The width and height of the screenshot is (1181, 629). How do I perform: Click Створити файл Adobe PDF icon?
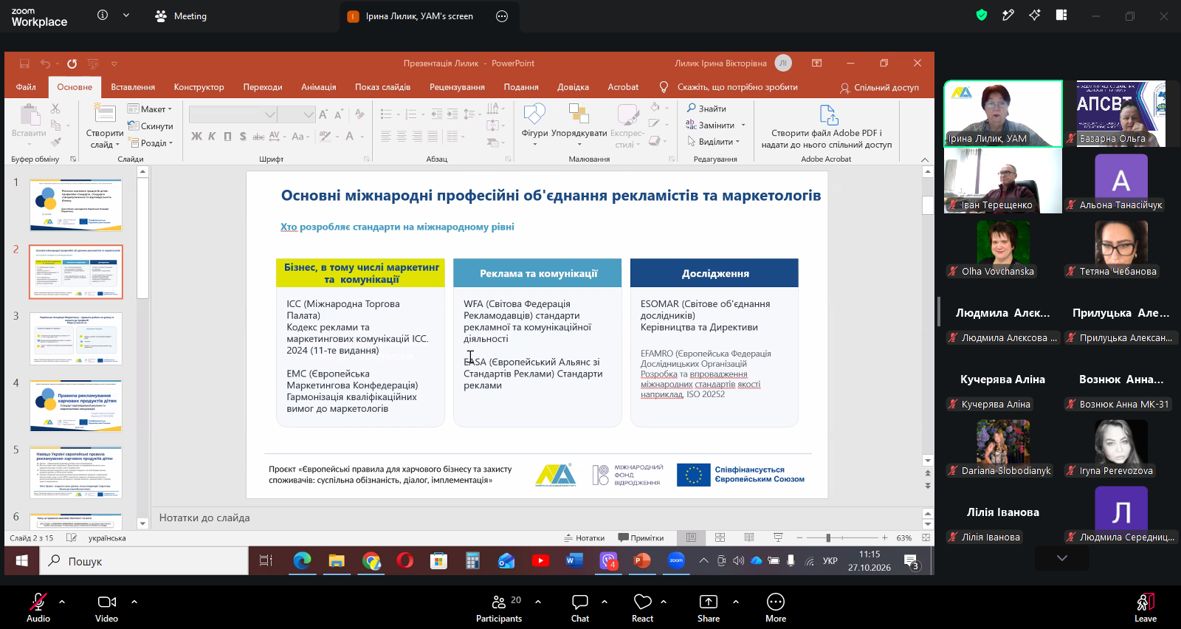827,126
